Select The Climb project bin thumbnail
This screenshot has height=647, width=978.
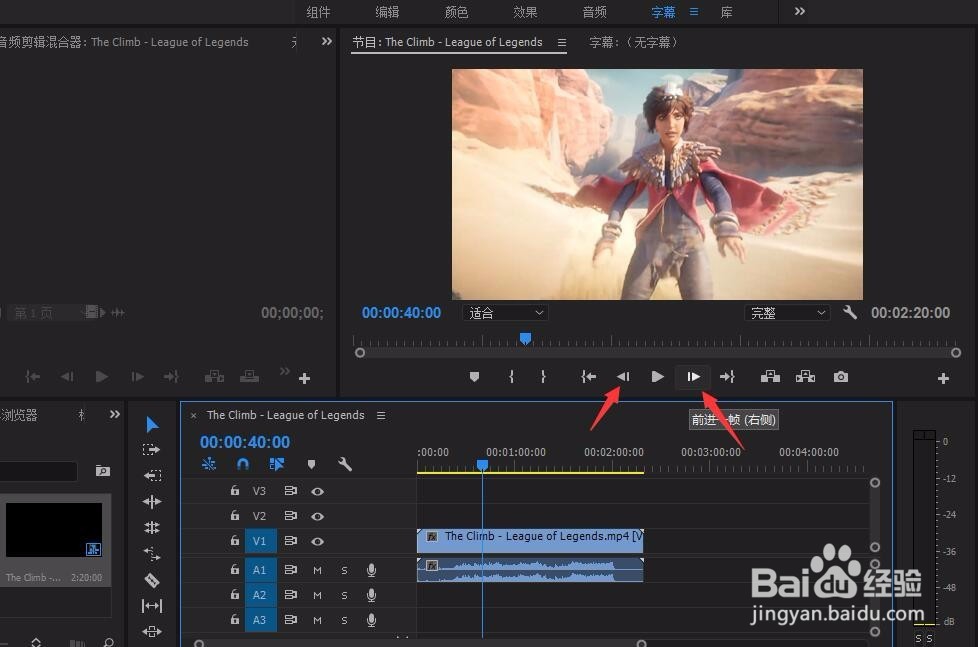click(54, 530)
